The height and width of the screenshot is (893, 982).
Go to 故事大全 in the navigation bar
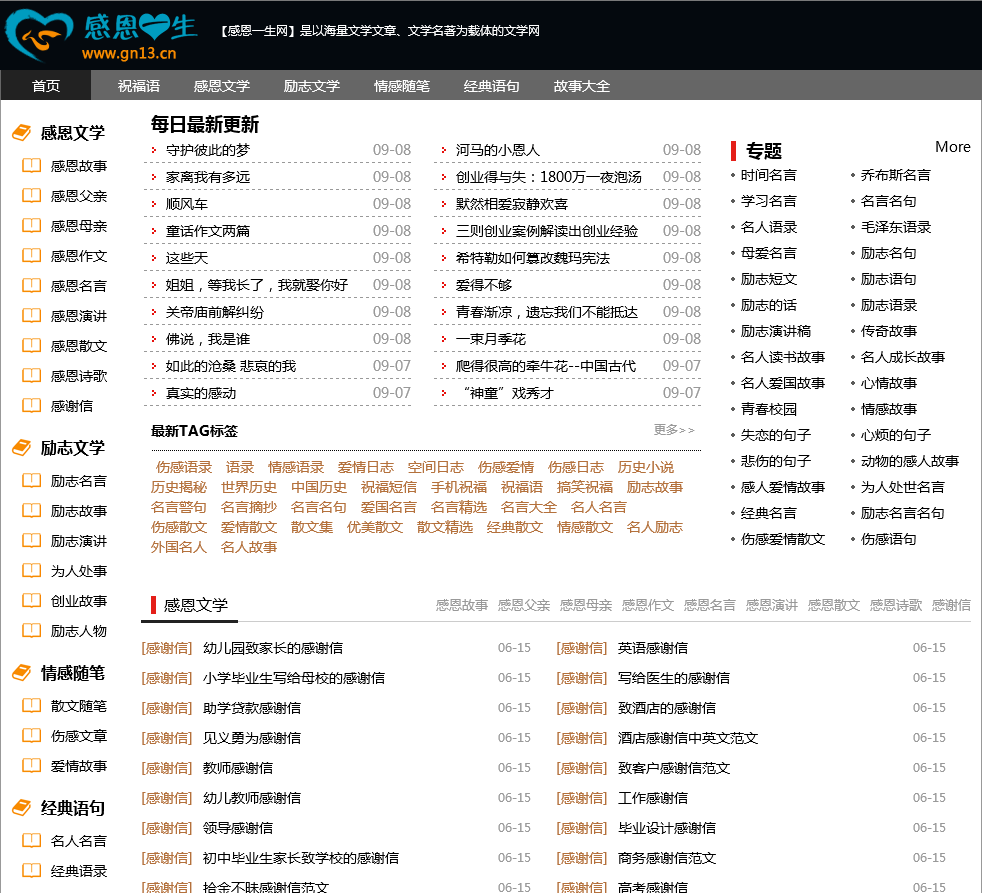pos(581,86)
